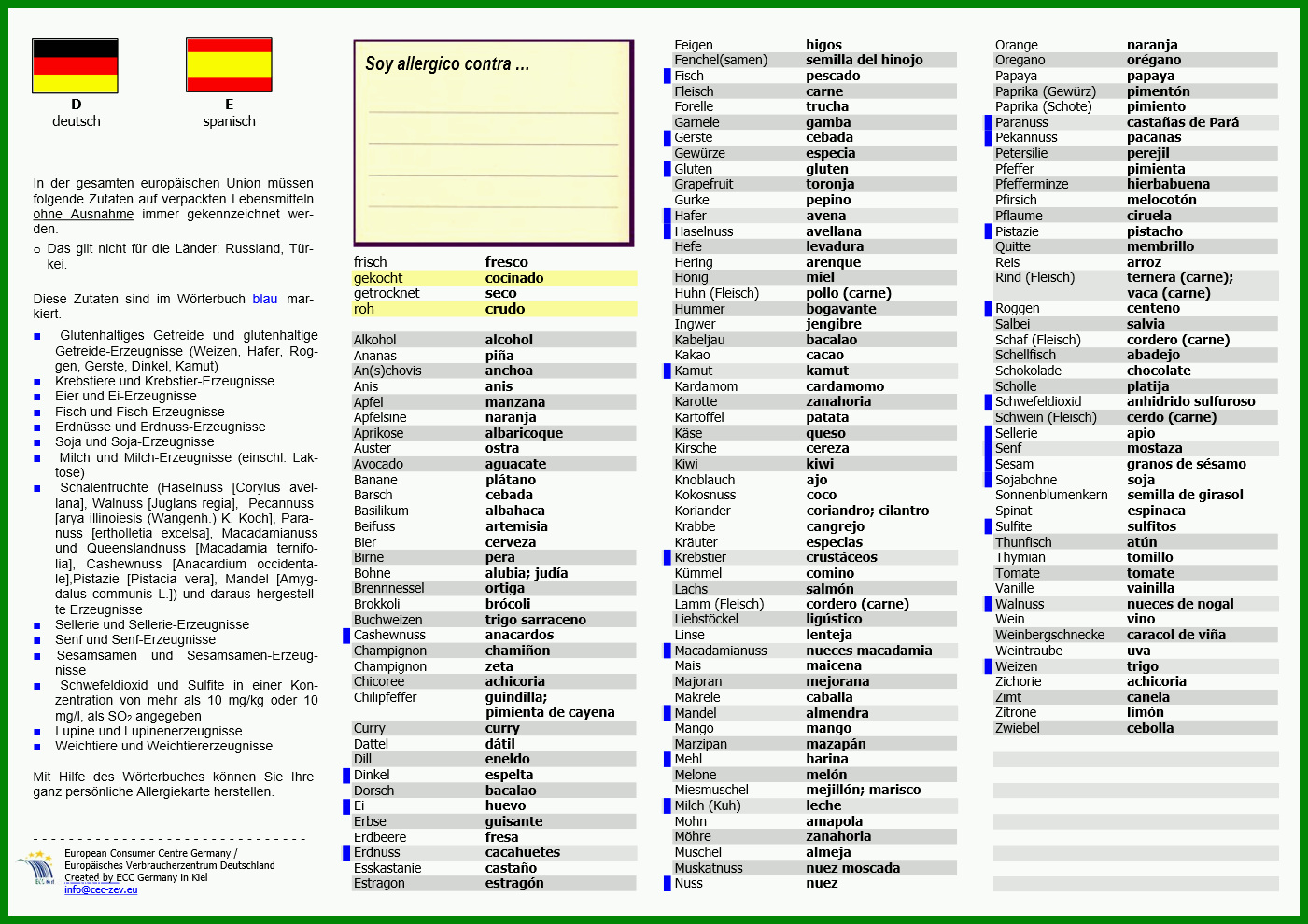Select the blue marker next to Erdnuss

[x=346, y=852]
